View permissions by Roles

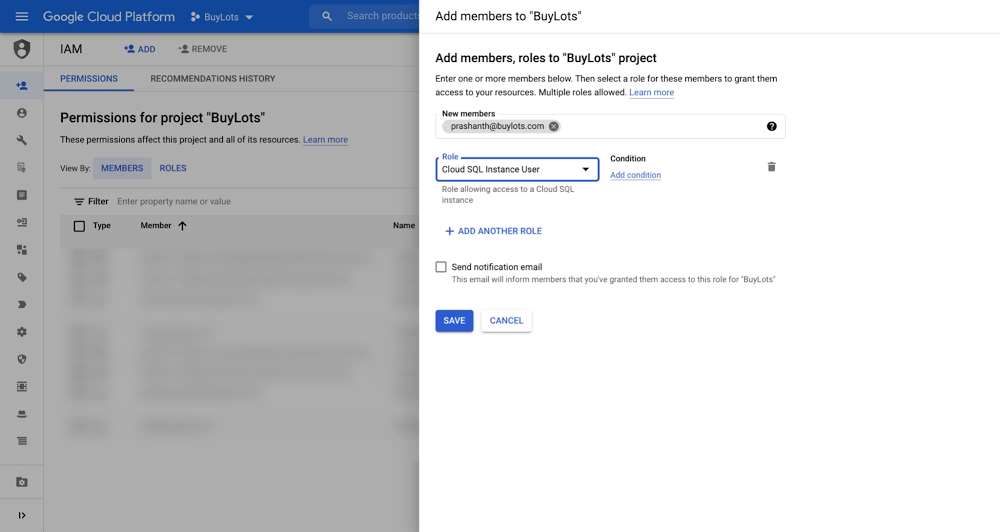point(173,168)
